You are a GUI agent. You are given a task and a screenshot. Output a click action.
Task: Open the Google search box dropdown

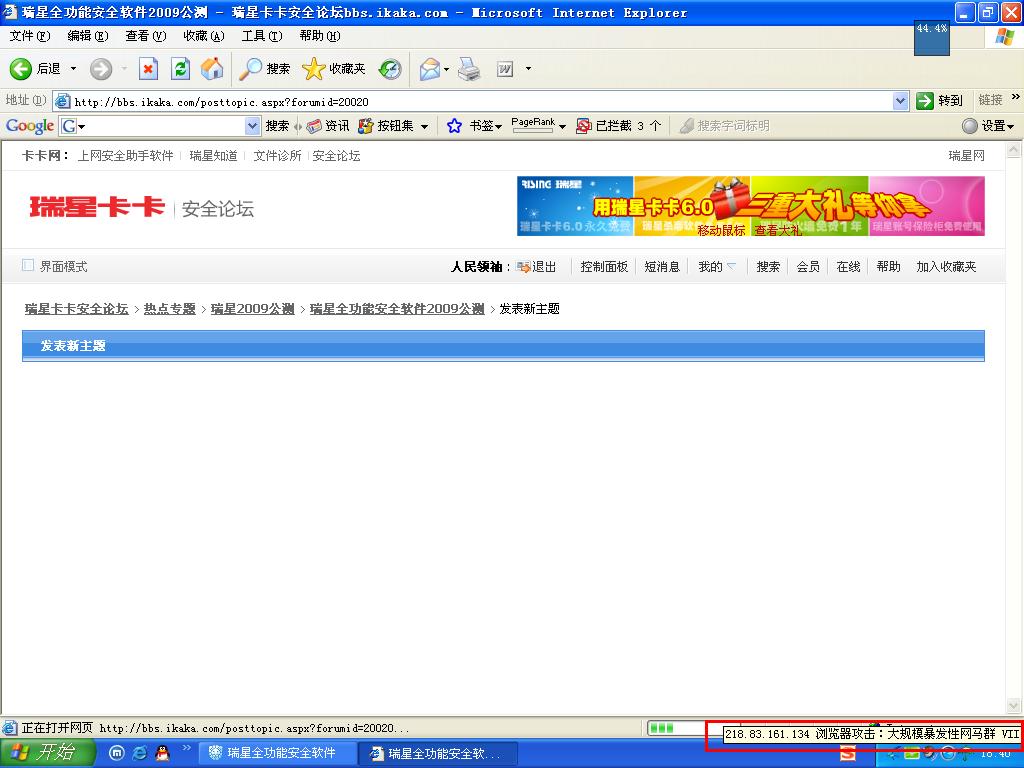252,126
